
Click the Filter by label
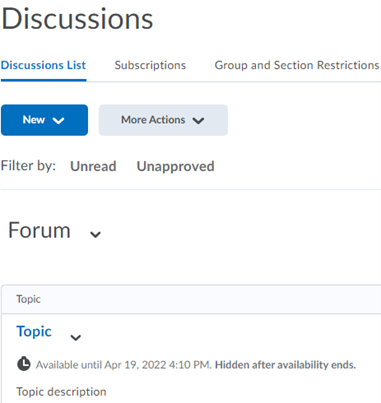click(28, 166)
